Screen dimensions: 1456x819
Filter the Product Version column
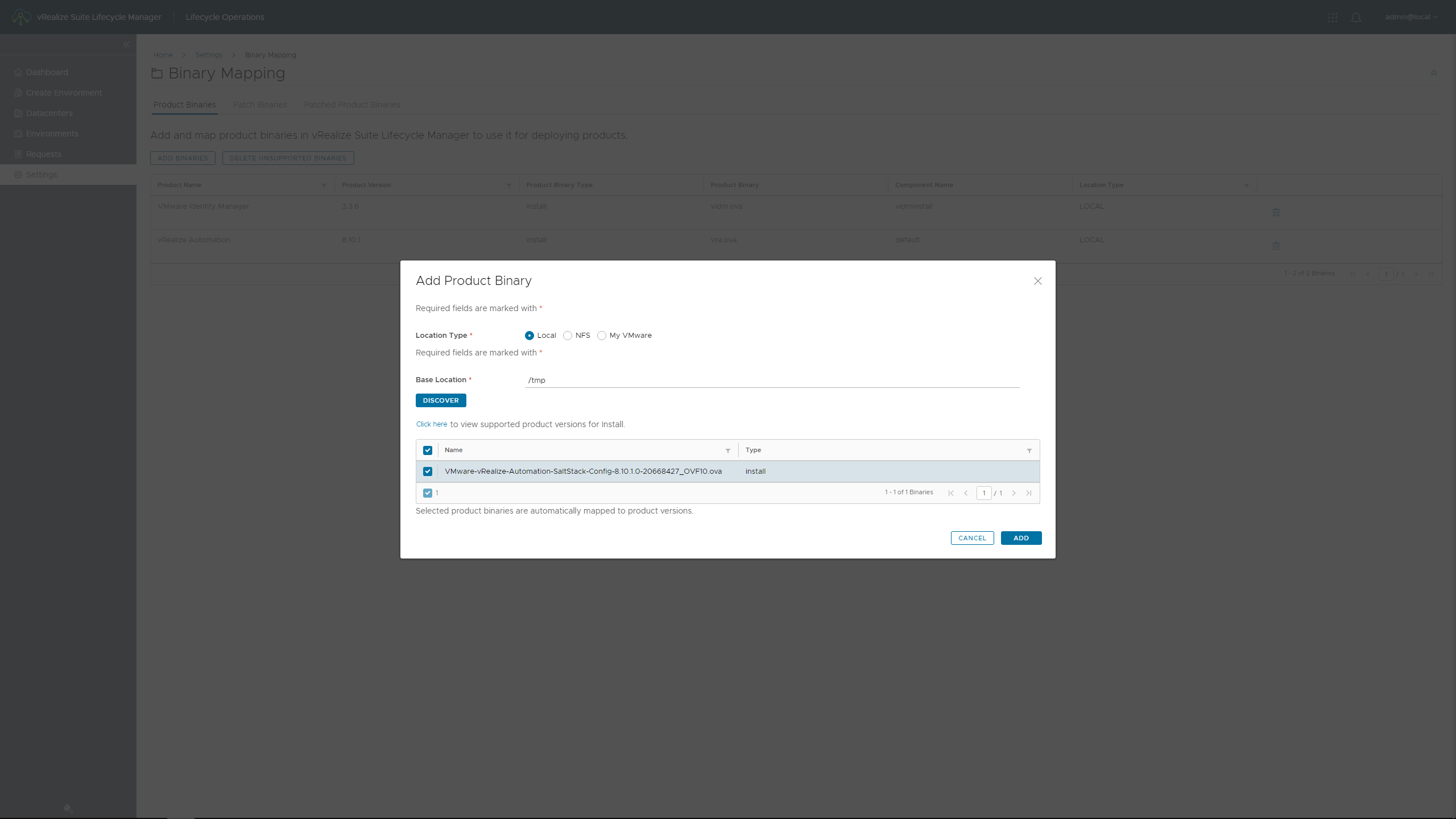pyautogui.click(x=508, y=185)
